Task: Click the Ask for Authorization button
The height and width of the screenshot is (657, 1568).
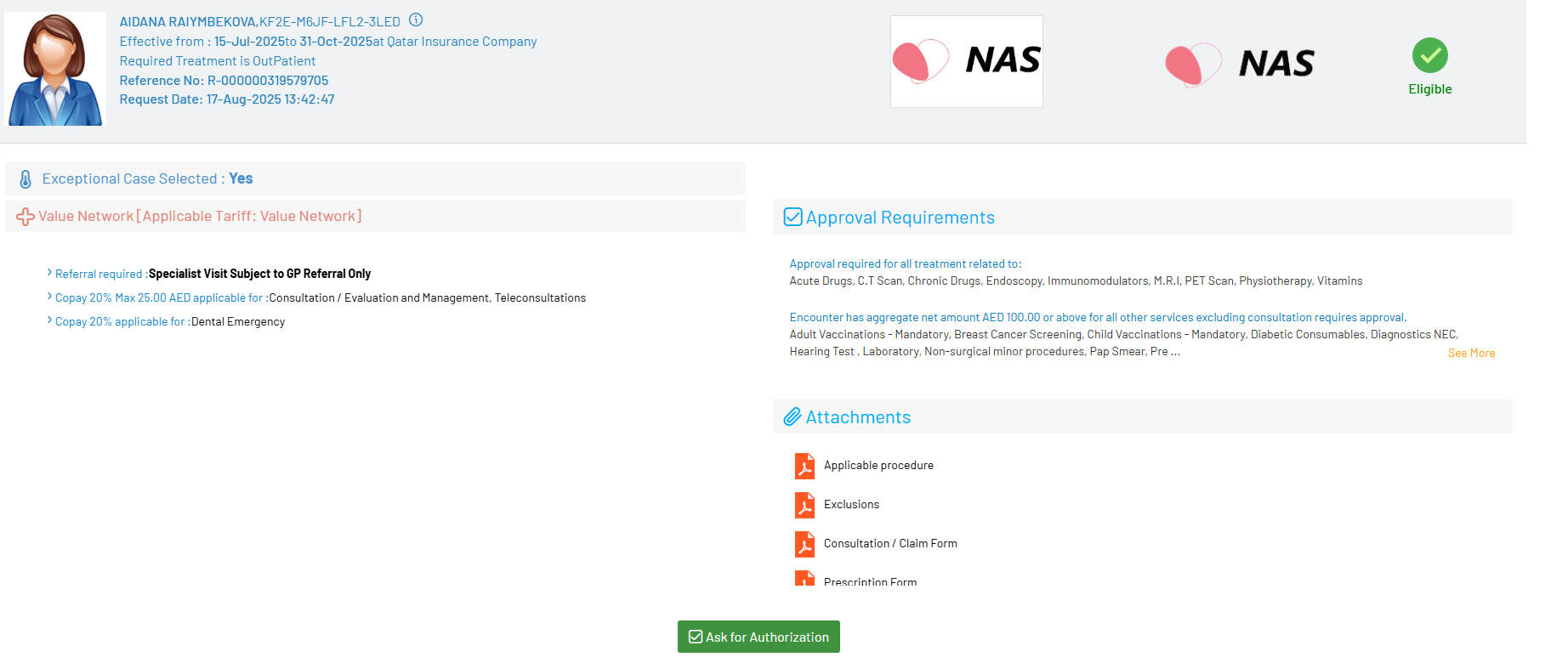Action: coord(758,637)
